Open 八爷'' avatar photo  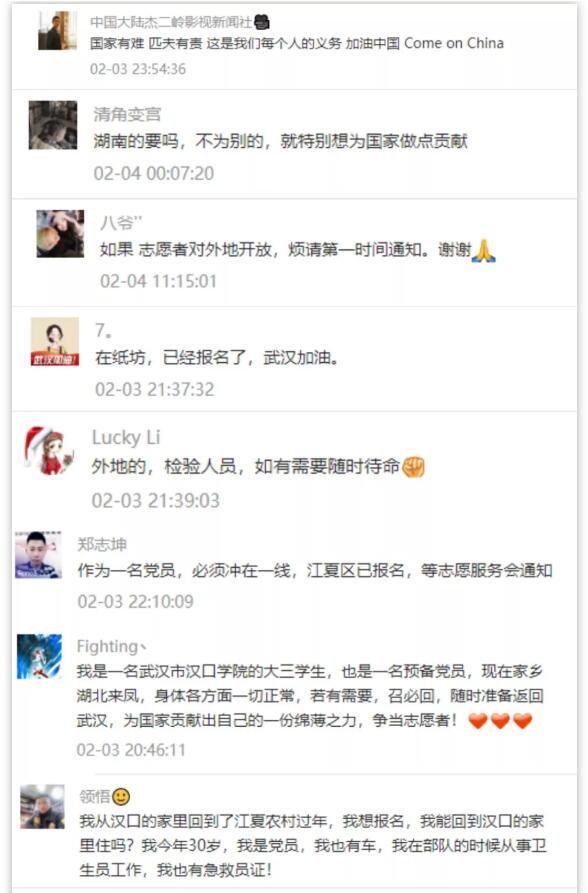click(60, 234)
